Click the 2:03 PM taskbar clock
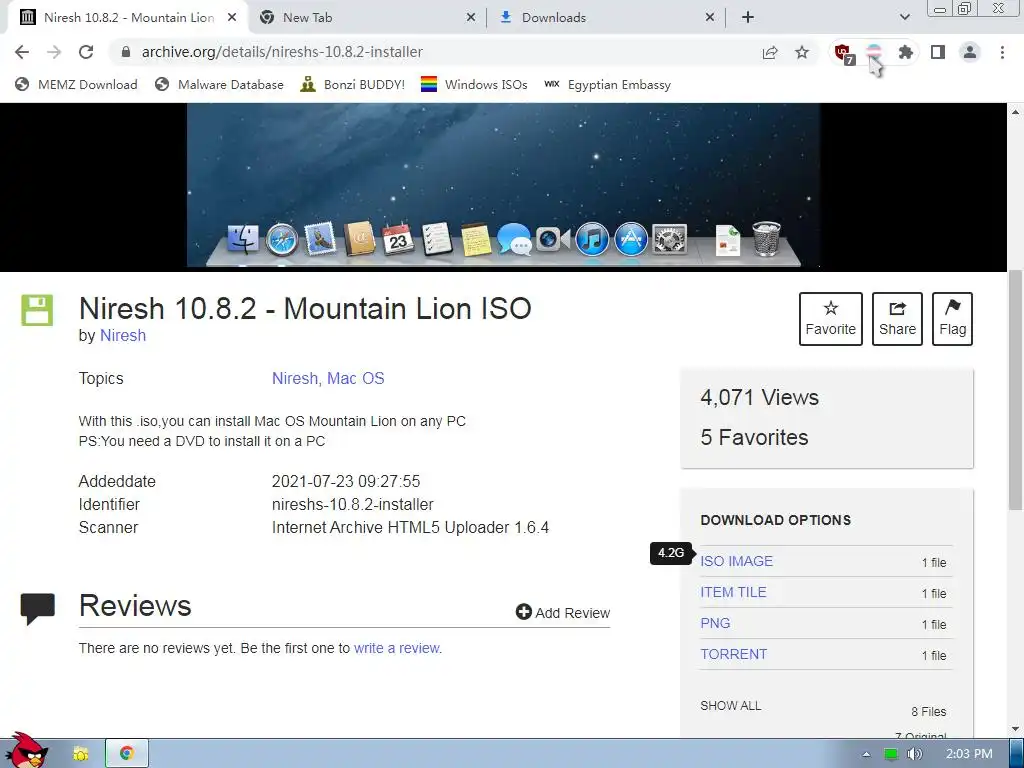Image resolution: width=1024 pixels, height=768 pixels. click(969, 754)
